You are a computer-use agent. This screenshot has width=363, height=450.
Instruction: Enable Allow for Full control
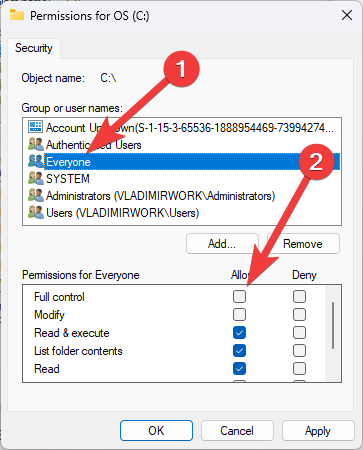[239, 296]
